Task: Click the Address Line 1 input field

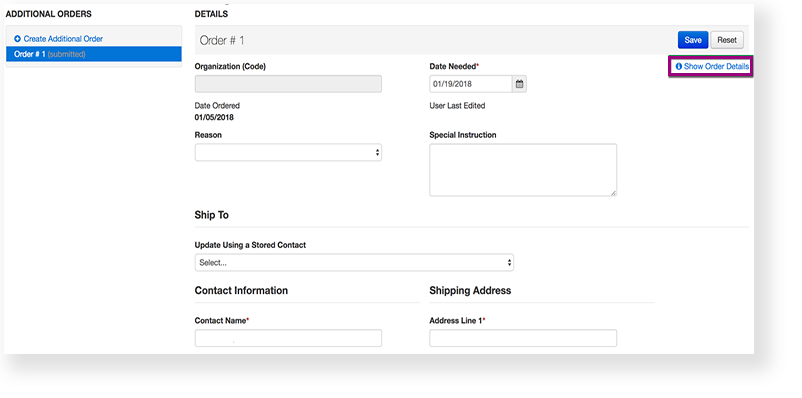Action: pyautogui.click(x=523, y=338)
